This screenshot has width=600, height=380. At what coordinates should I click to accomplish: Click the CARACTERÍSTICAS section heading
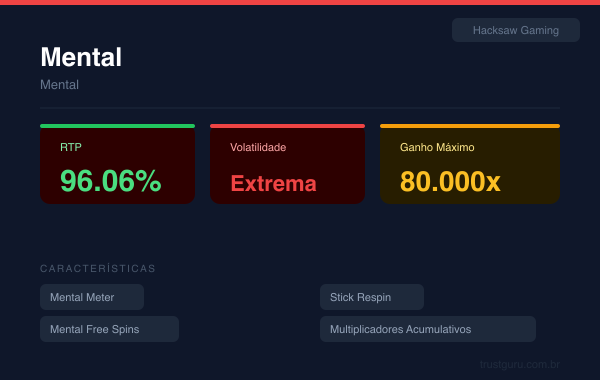pyautogui.click(x=98, y=268)
